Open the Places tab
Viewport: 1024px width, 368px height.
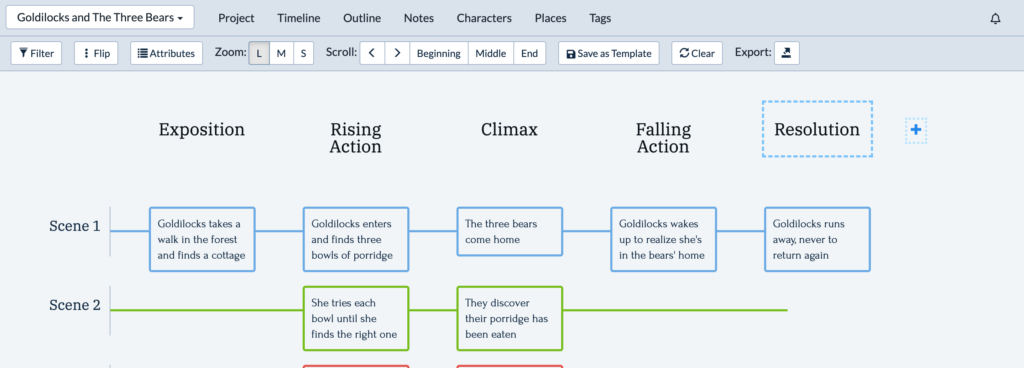551,18
